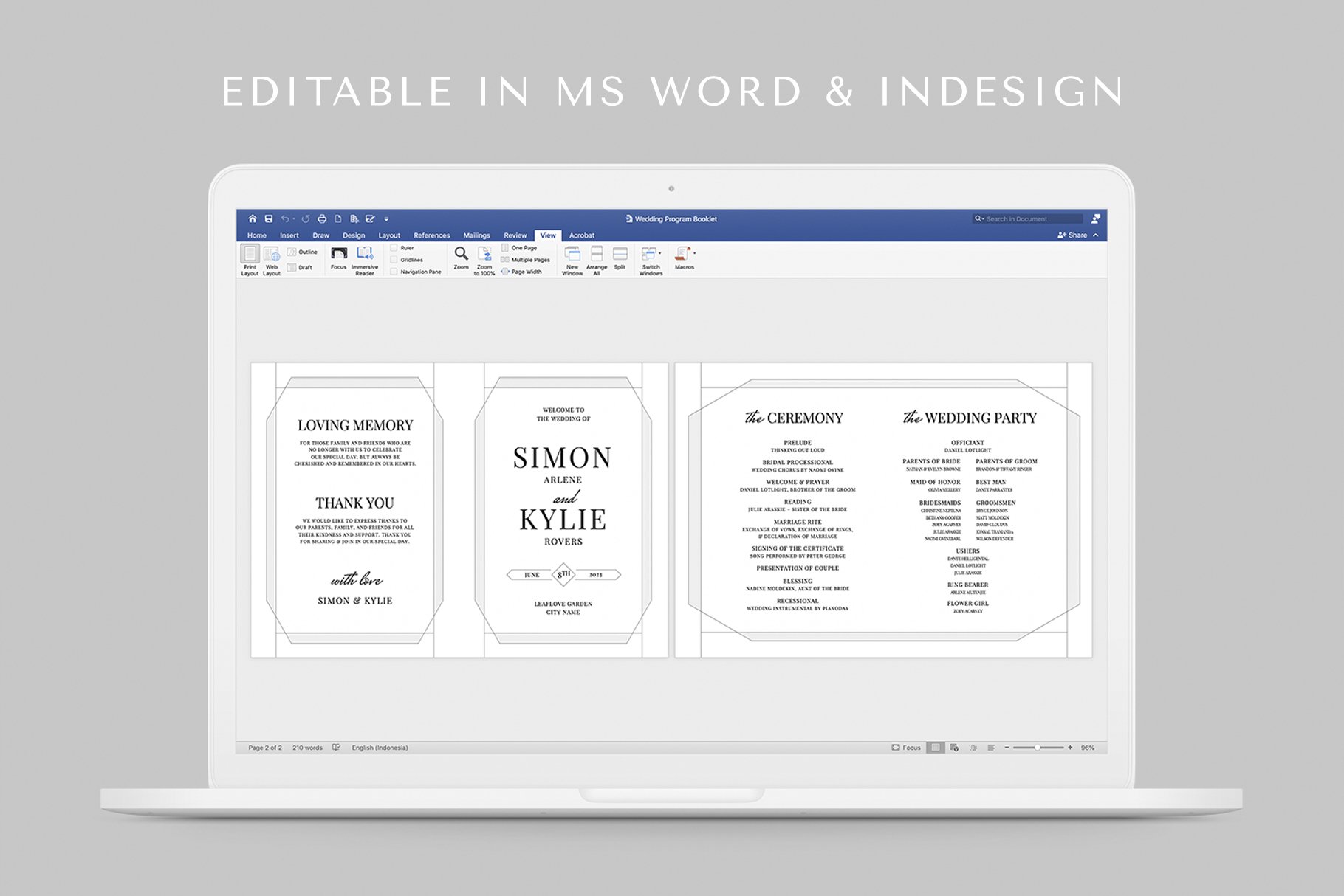The width and height of the screenshot is (1344, 896).
Task: Click the LOVING MEMORY heading
Action: tap(355, 425)
